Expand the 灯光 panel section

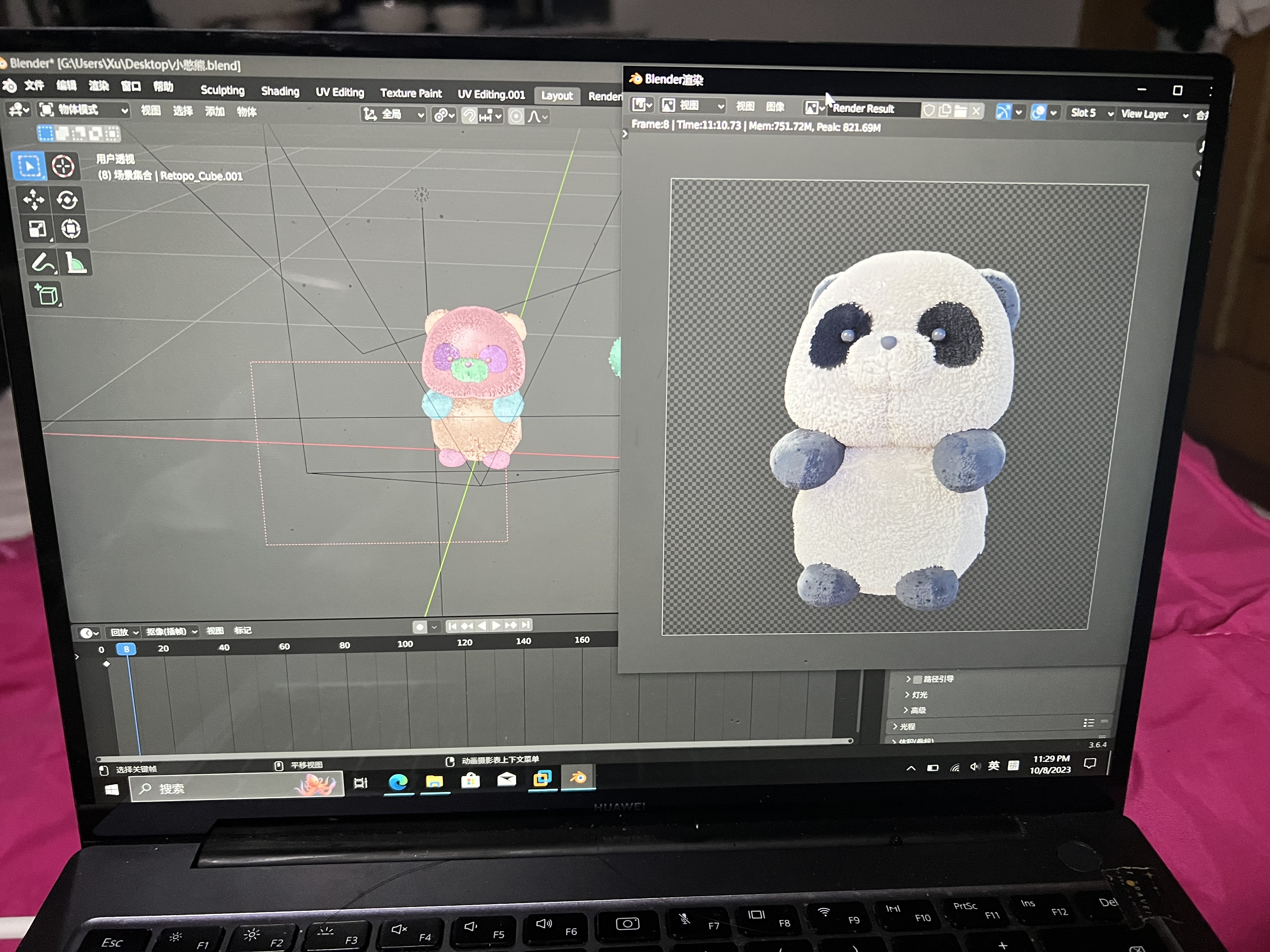pyautogui.click(x=918, y=694)
